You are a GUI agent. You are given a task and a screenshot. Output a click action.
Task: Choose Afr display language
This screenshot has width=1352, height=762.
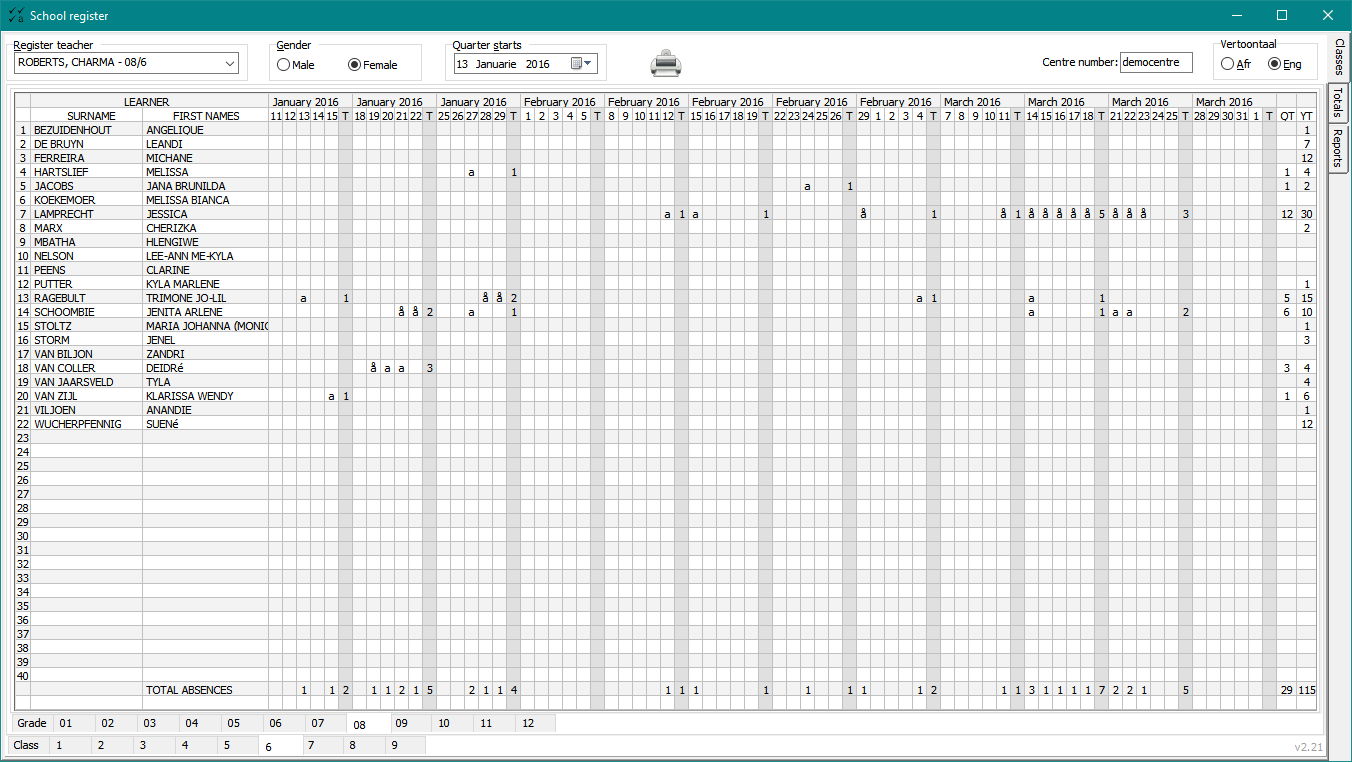point(1227,64)
